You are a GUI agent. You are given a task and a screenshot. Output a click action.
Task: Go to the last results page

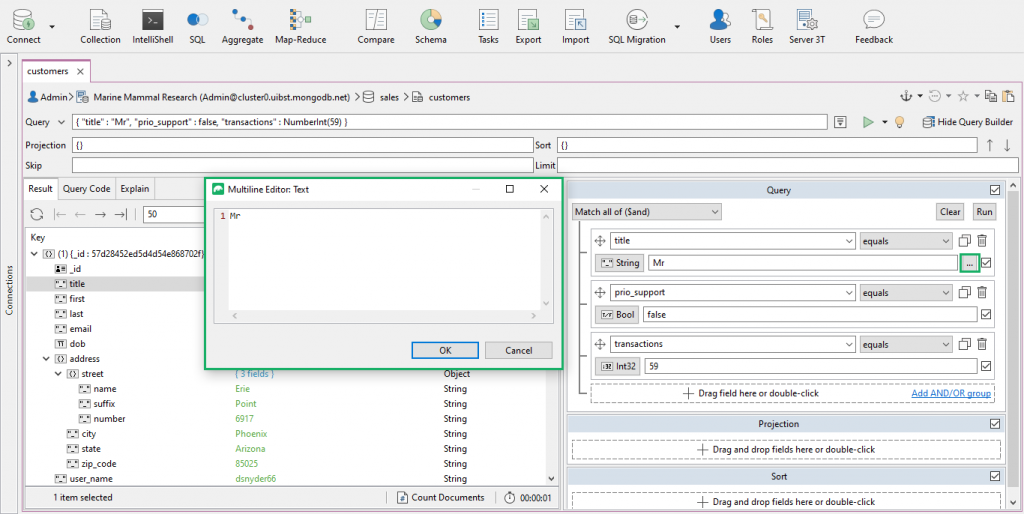120,214
